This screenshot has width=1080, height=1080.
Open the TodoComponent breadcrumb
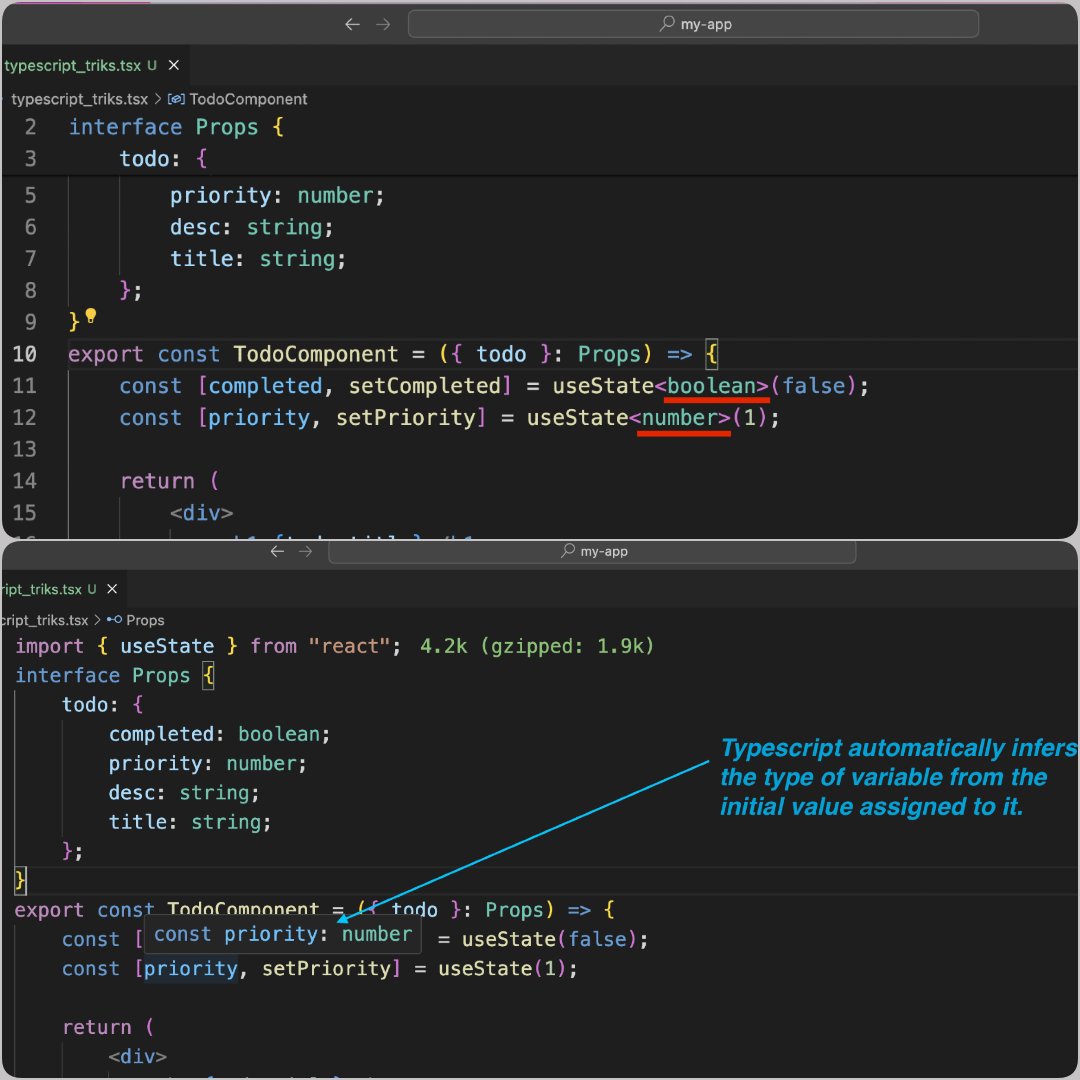pyautogui.click(x=248, y=99)
